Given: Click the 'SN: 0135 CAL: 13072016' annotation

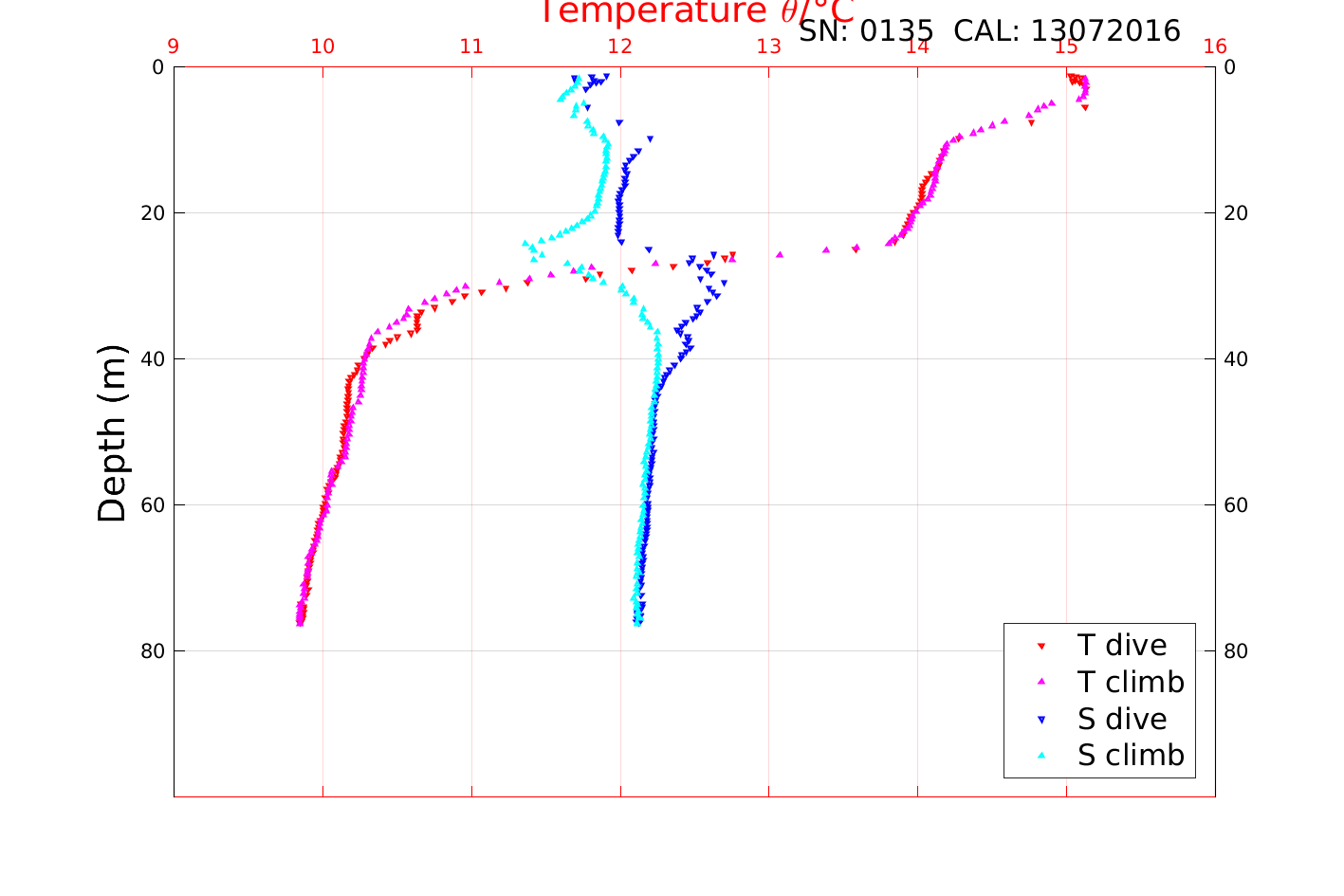Looking at the screenshot, I should point(989,31).
